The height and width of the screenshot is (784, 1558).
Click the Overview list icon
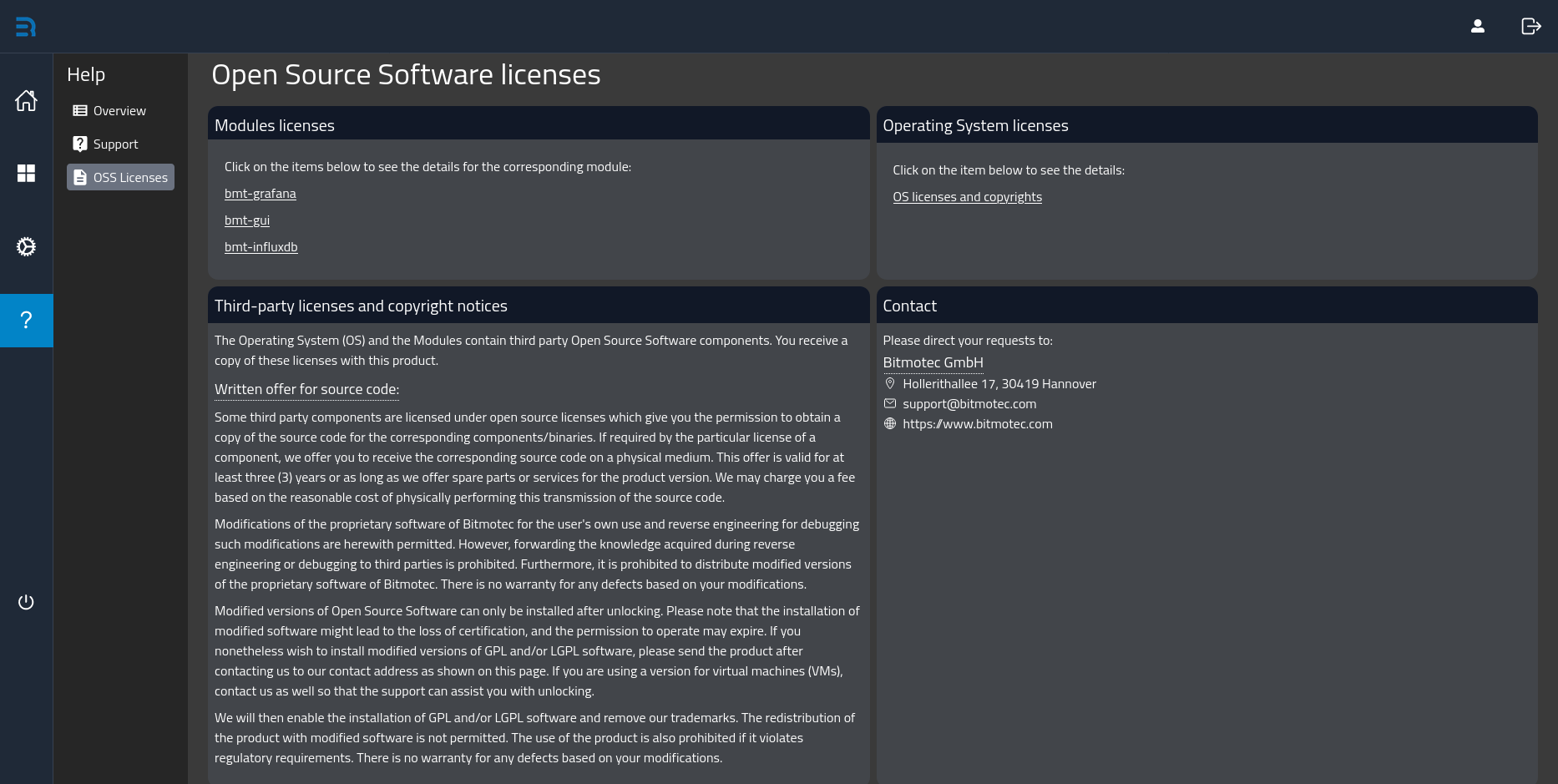click(80, 110)
